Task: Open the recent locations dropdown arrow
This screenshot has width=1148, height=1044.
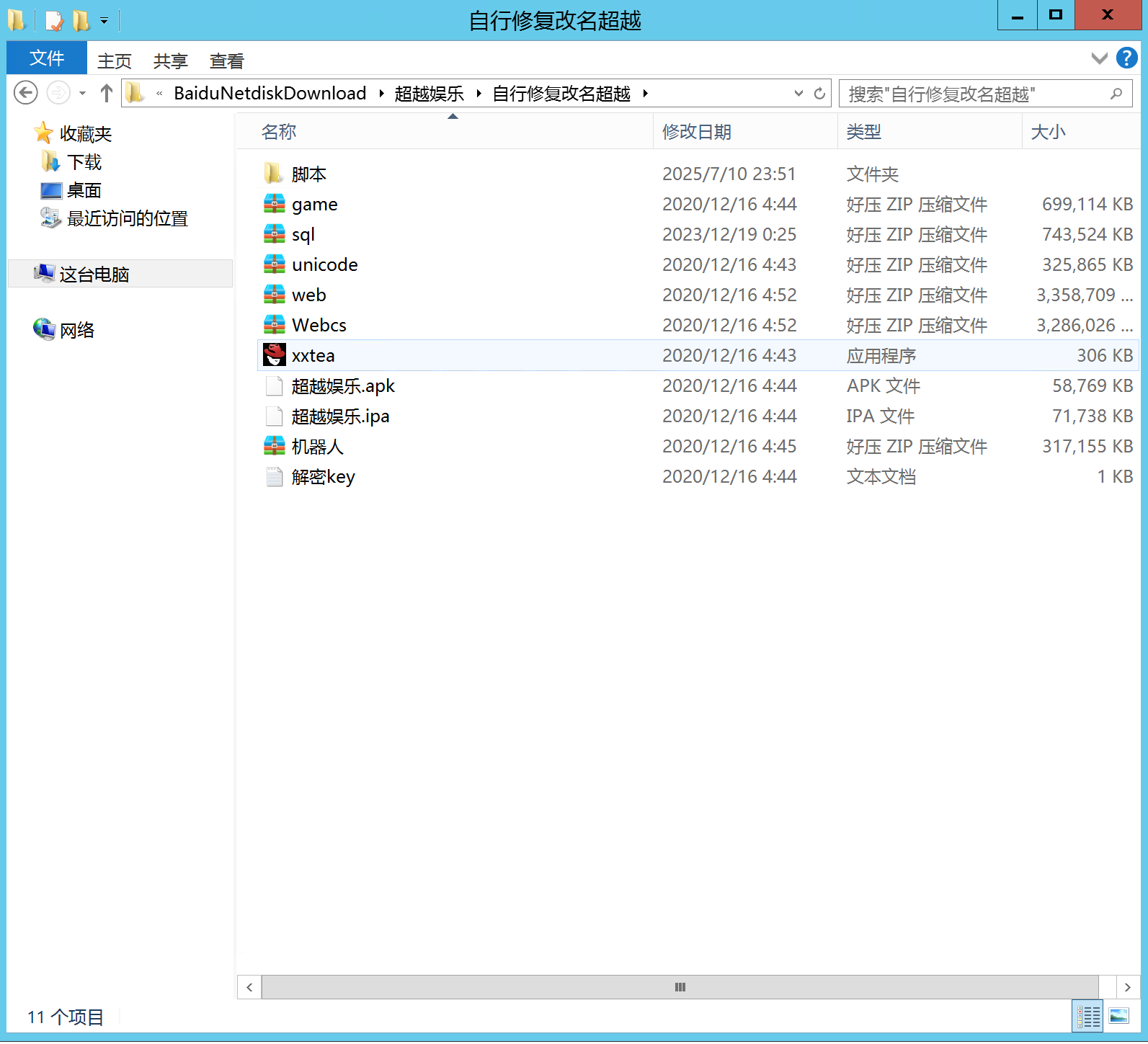Action: pyautogui.click(x=83, y=94)
